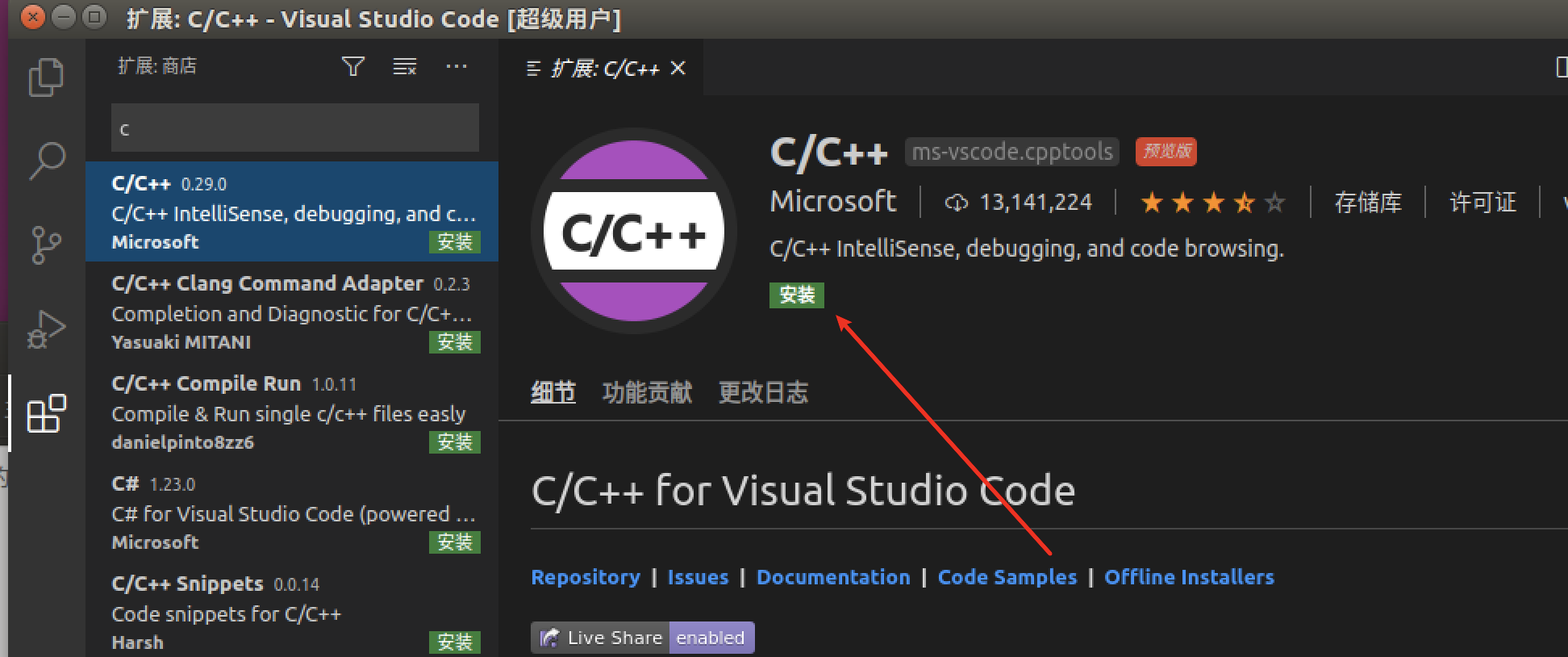
Task: Install C/C++ Clang Command Adapter
Action: point(455,342)
